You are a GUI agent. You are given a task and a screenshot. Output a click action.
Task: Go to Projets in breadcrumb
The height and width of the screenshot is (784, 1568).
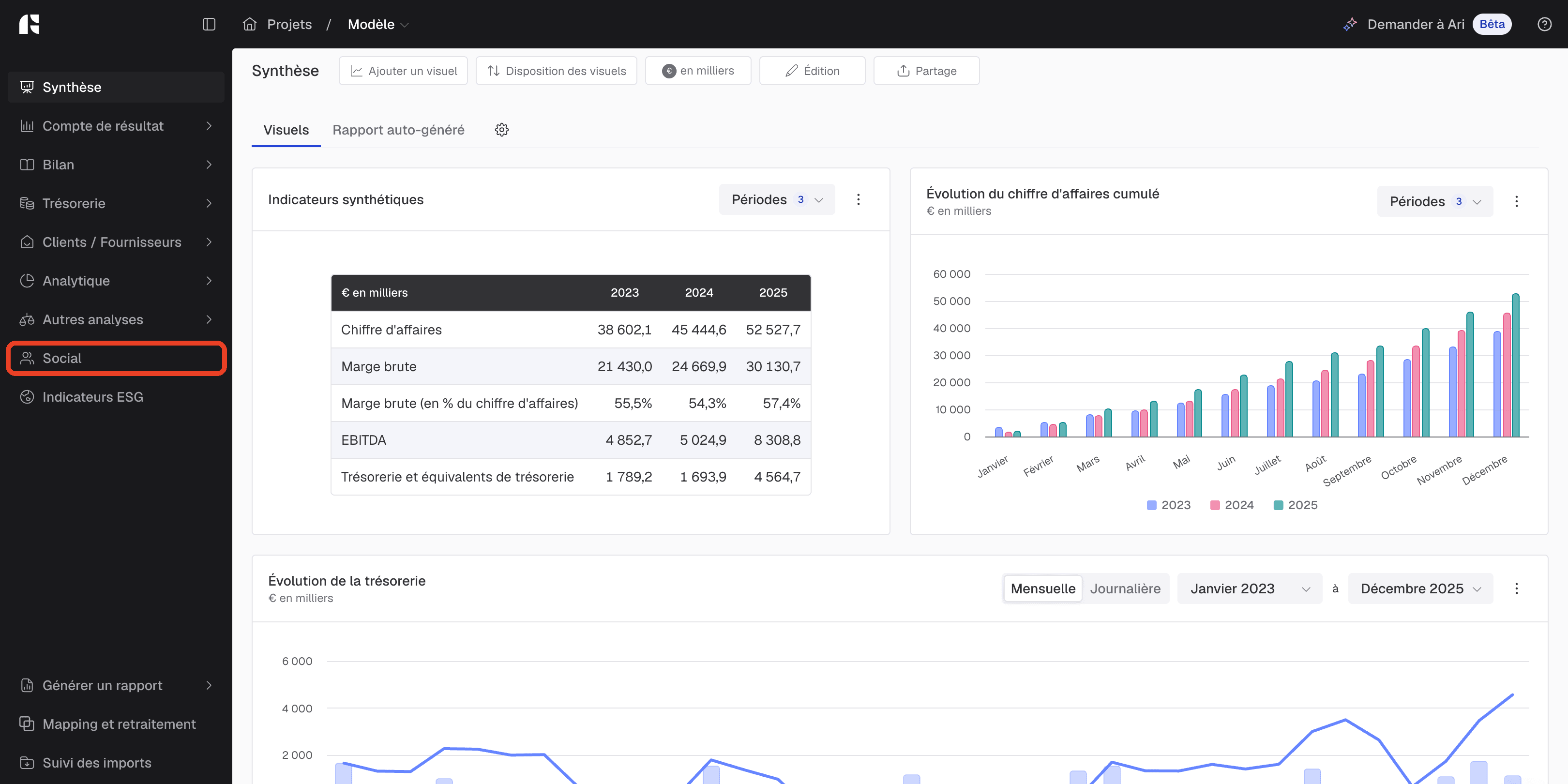click(x=289, y=24)
